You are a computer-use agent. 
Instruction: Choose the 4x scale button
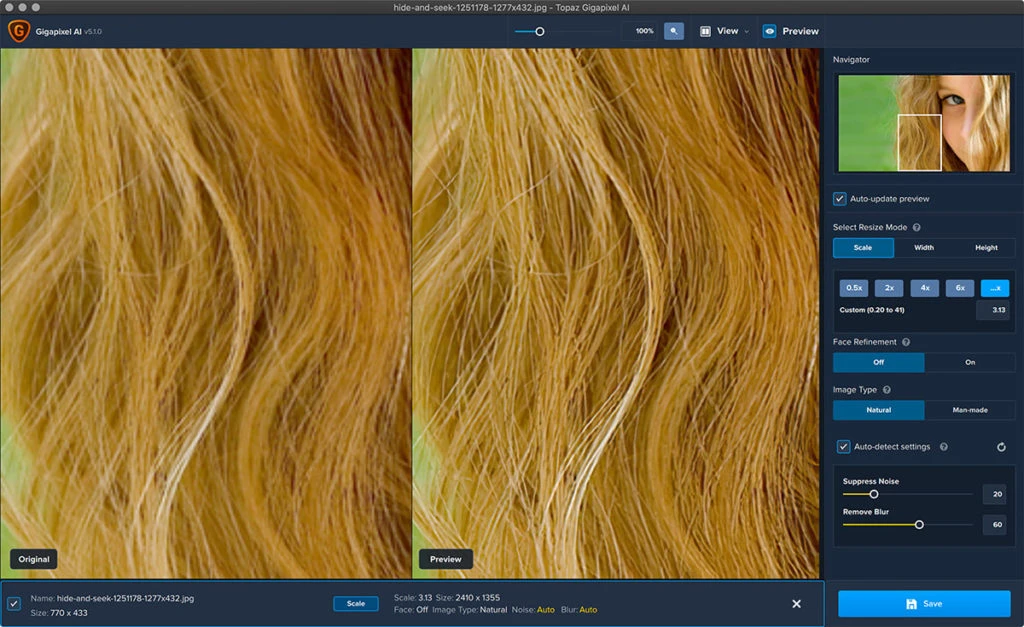click(x=924, y=288)
